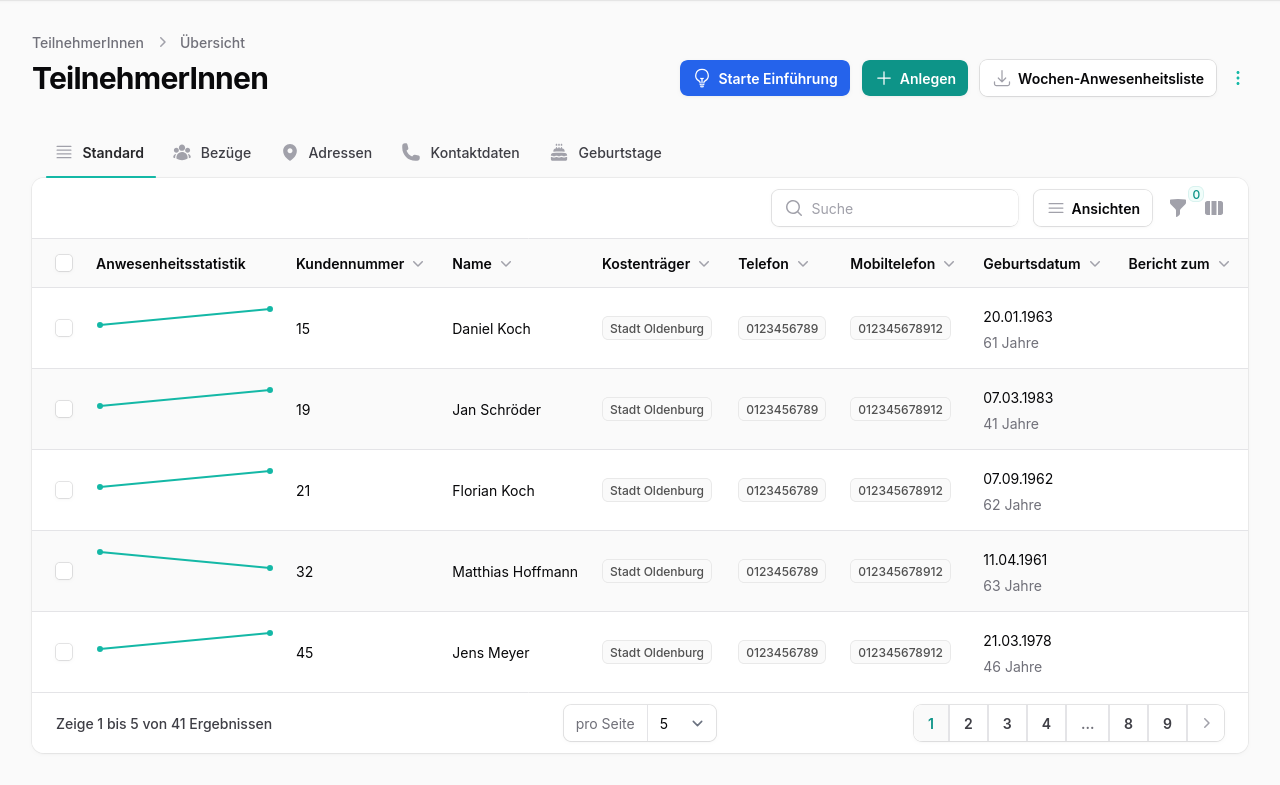This screenshot has height=785, width=1280.
Task: Go to page 4
Action: pos(1046,723)
